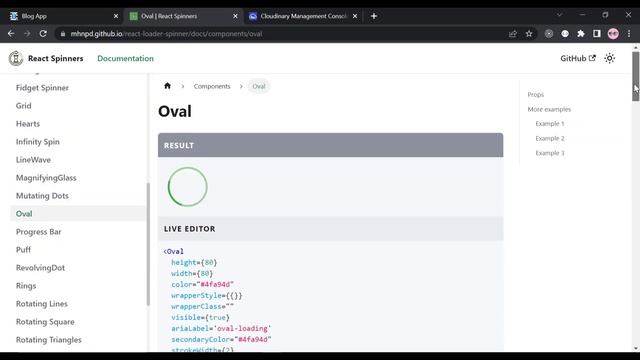Close the Oval React Spinners tab
Screen dimensions: 640x360
tap(235, 16)
